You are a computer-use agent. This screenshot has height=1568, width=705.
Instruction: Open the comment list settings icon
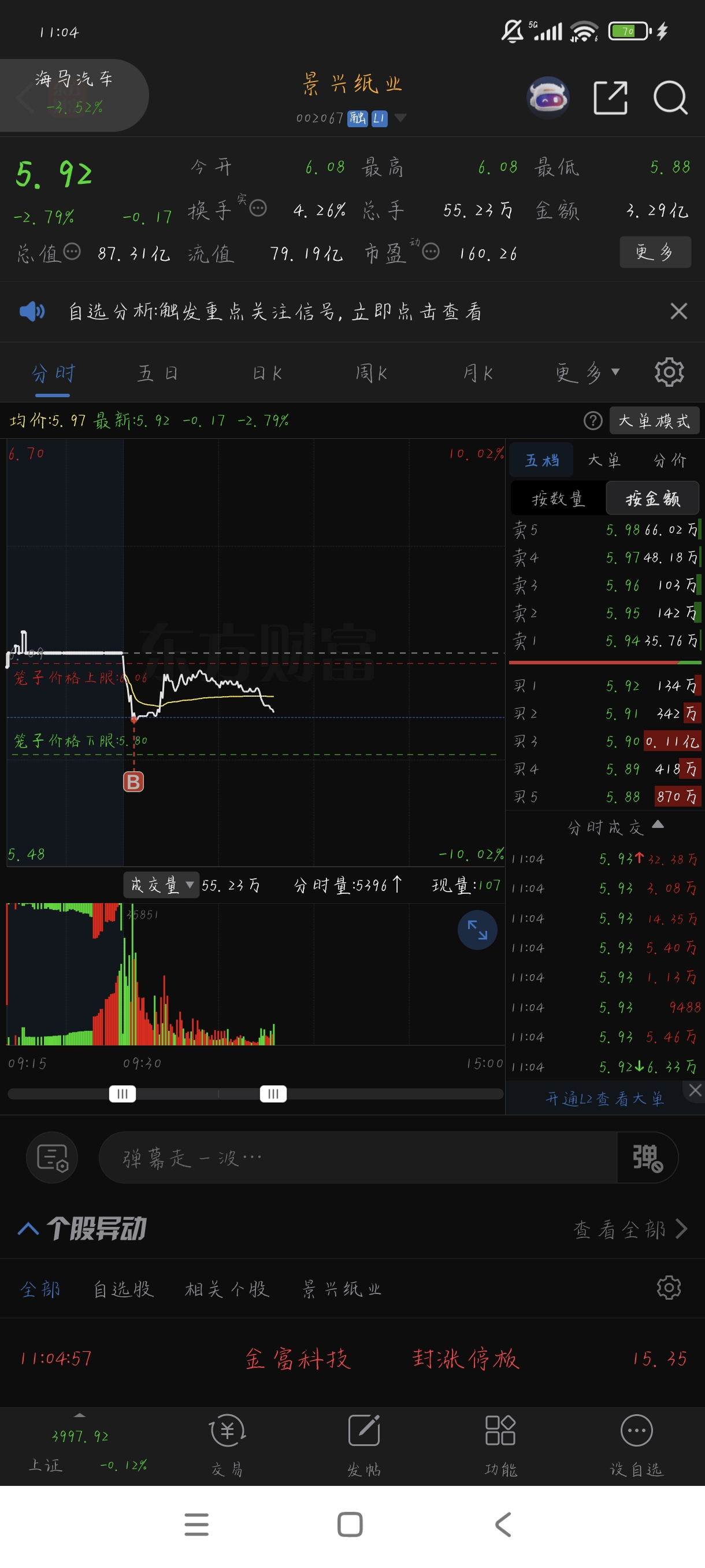[x=53, y=1157]
